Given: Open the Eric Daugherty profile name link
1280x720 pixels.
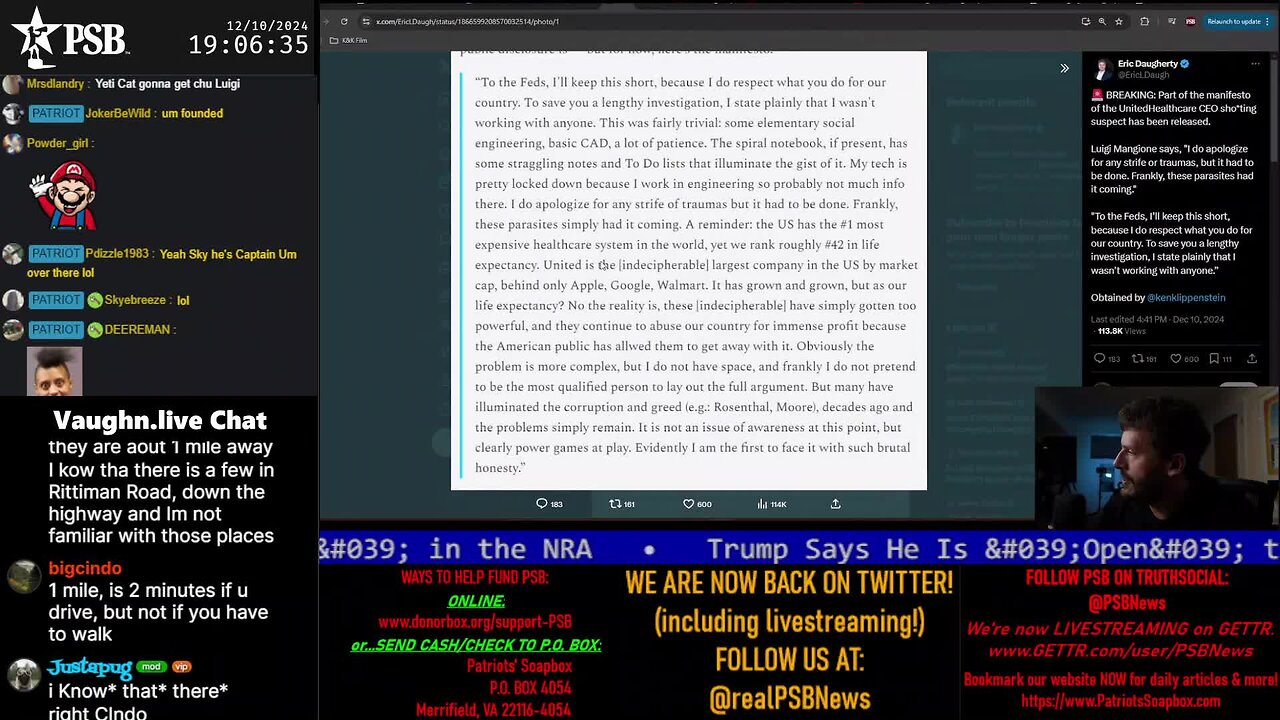Looking at the screenshot, I should click(x=1148, y=63).
